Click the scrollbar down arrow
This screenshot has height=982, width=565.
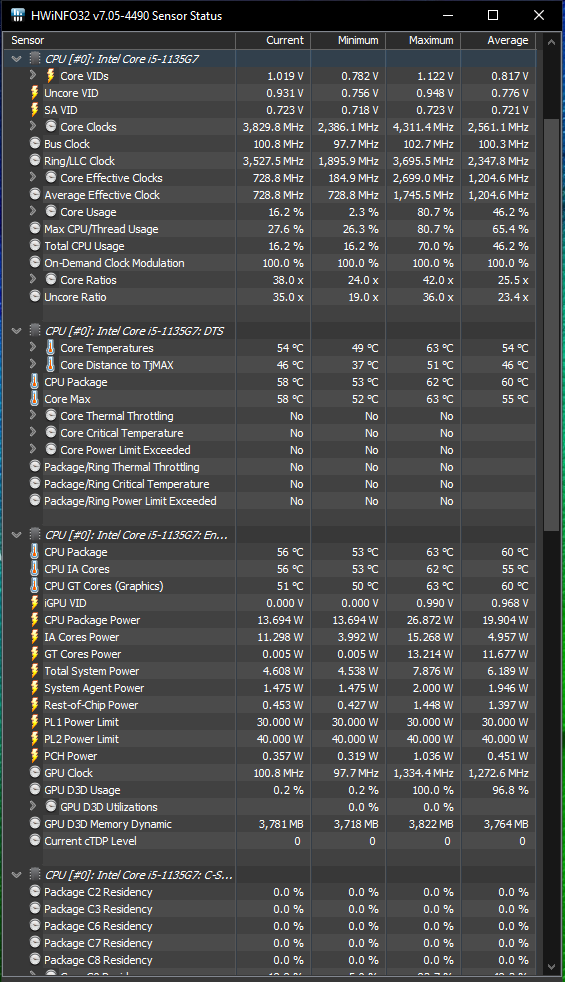(551, 967)
